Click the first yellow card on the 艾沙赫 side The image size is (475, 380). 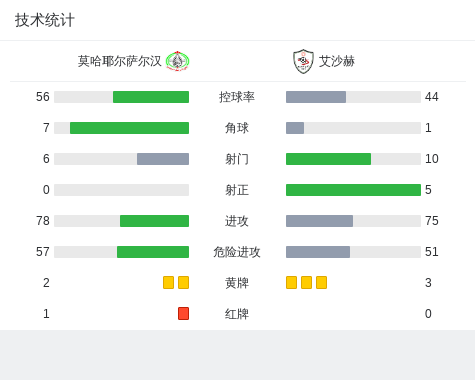(291, 282)
